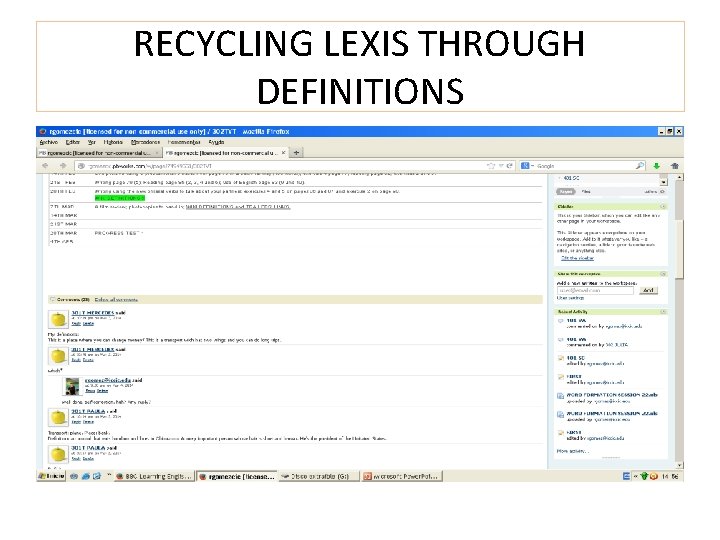This screenshot has width=720, height=540.
Task: Click the More activity link
Action: [573, 451]
